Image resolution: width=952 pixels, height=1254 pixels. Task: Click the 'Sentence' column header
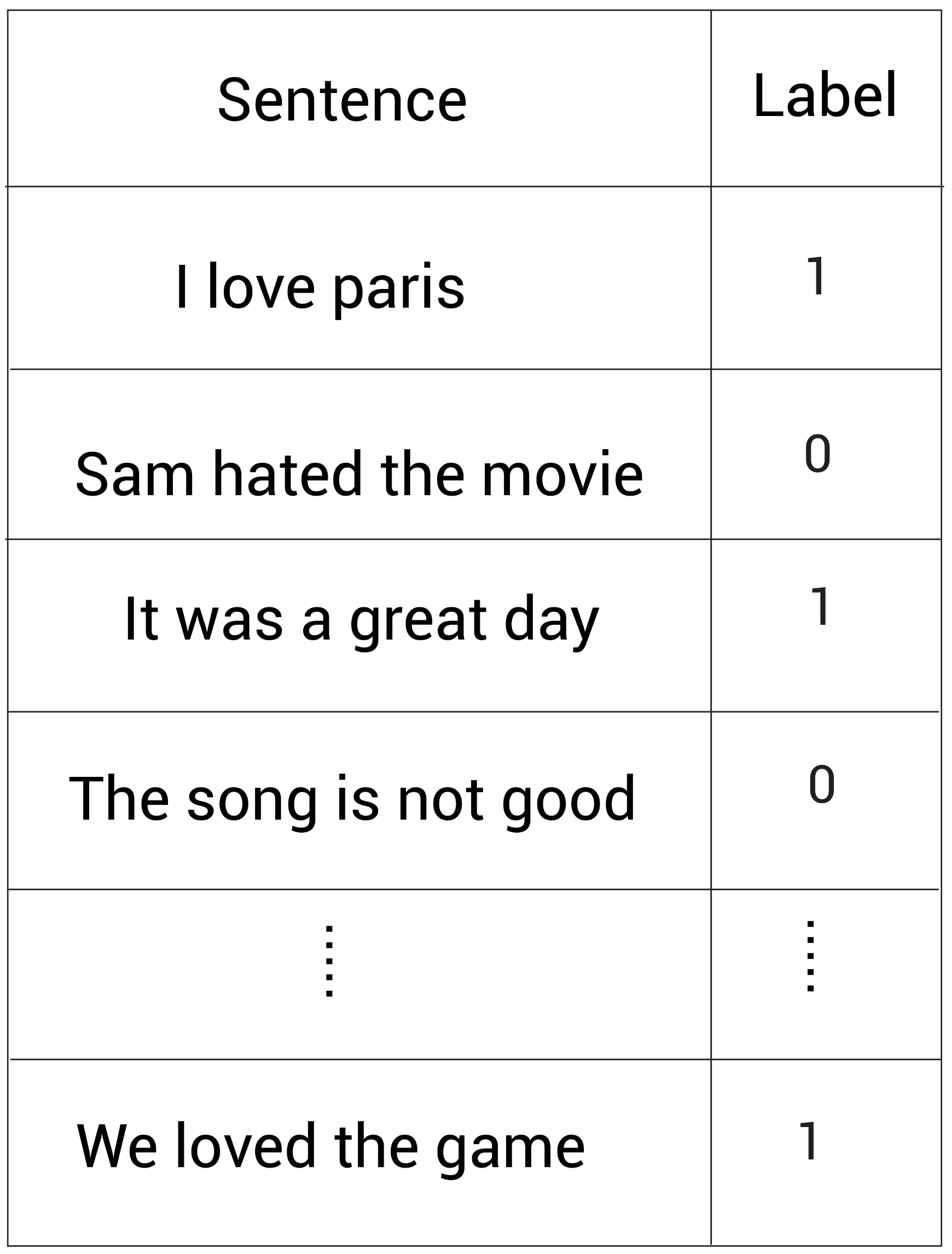click(x=342, y=100)
